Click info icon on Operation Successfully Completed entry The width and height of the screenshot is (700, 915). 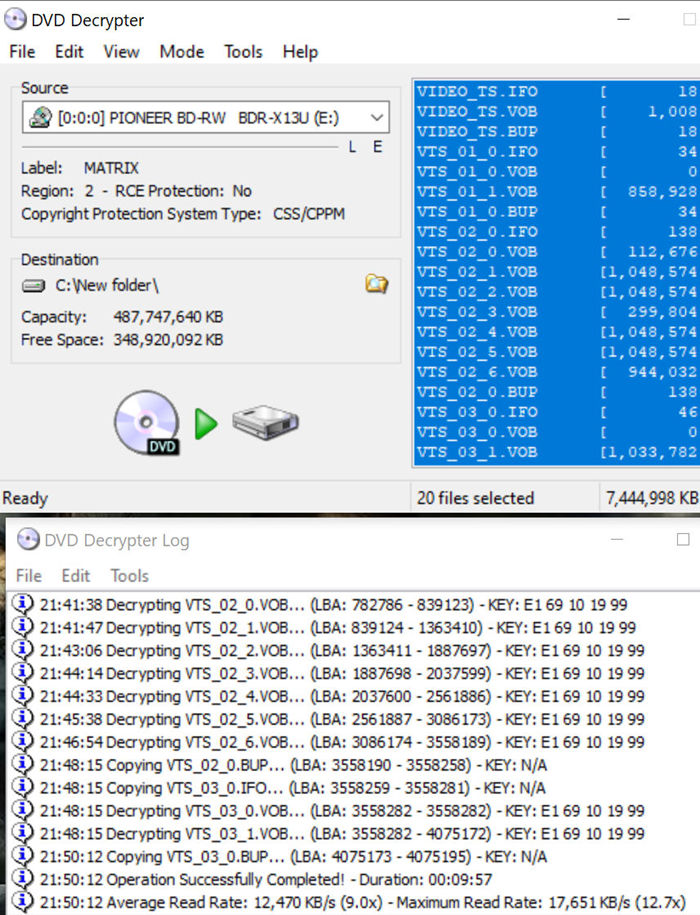(x=22, y=879)
